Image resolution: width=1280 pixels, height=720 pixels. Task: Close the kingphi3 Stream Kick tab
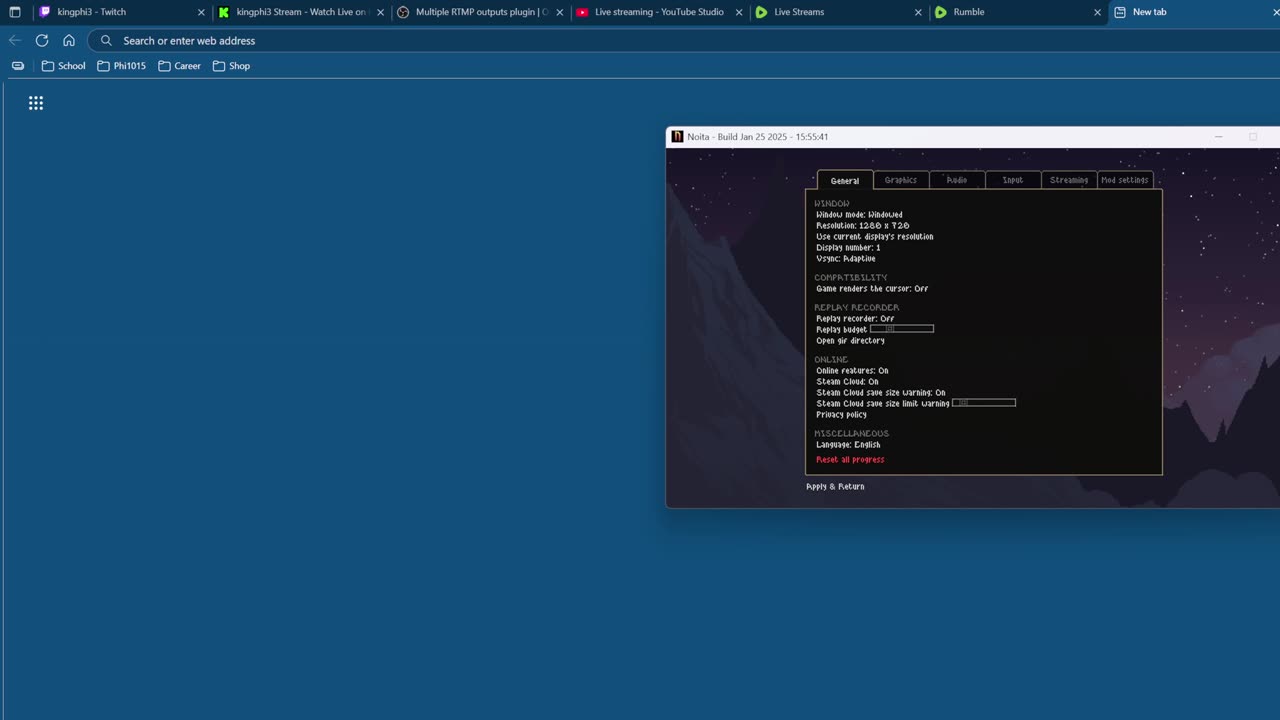[x=380, y=12]
